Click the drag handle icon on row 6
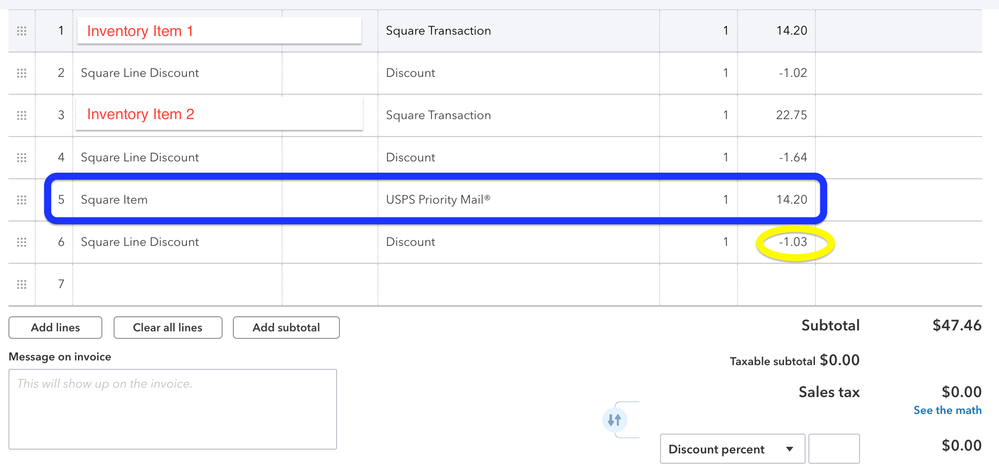999x473 pixels. tap(22, 242)
